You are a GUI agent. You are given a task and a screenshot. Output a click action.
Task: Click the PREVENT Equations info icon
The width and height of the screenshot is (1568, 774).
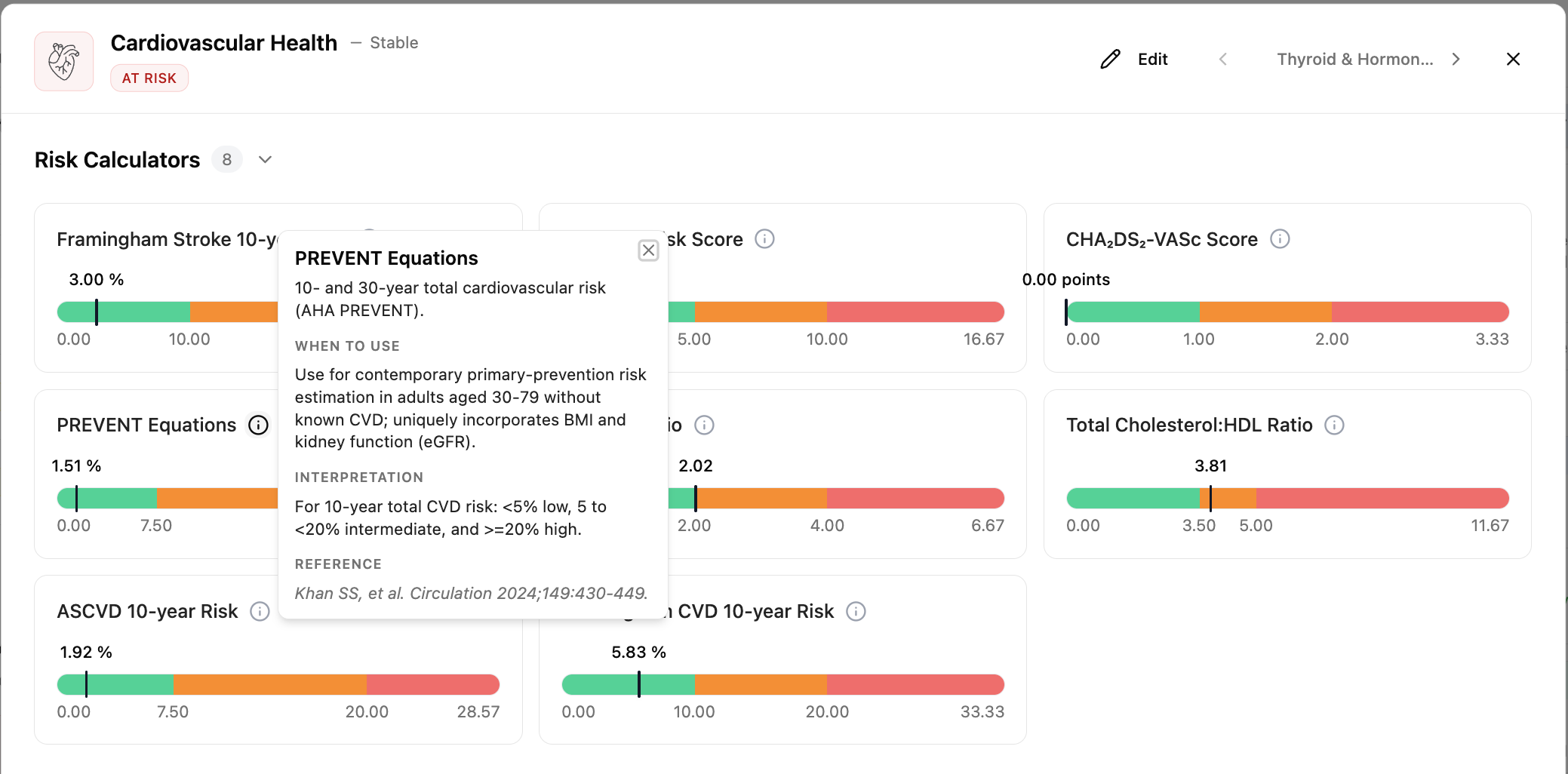pyautogui.click(x=259, y=425)
